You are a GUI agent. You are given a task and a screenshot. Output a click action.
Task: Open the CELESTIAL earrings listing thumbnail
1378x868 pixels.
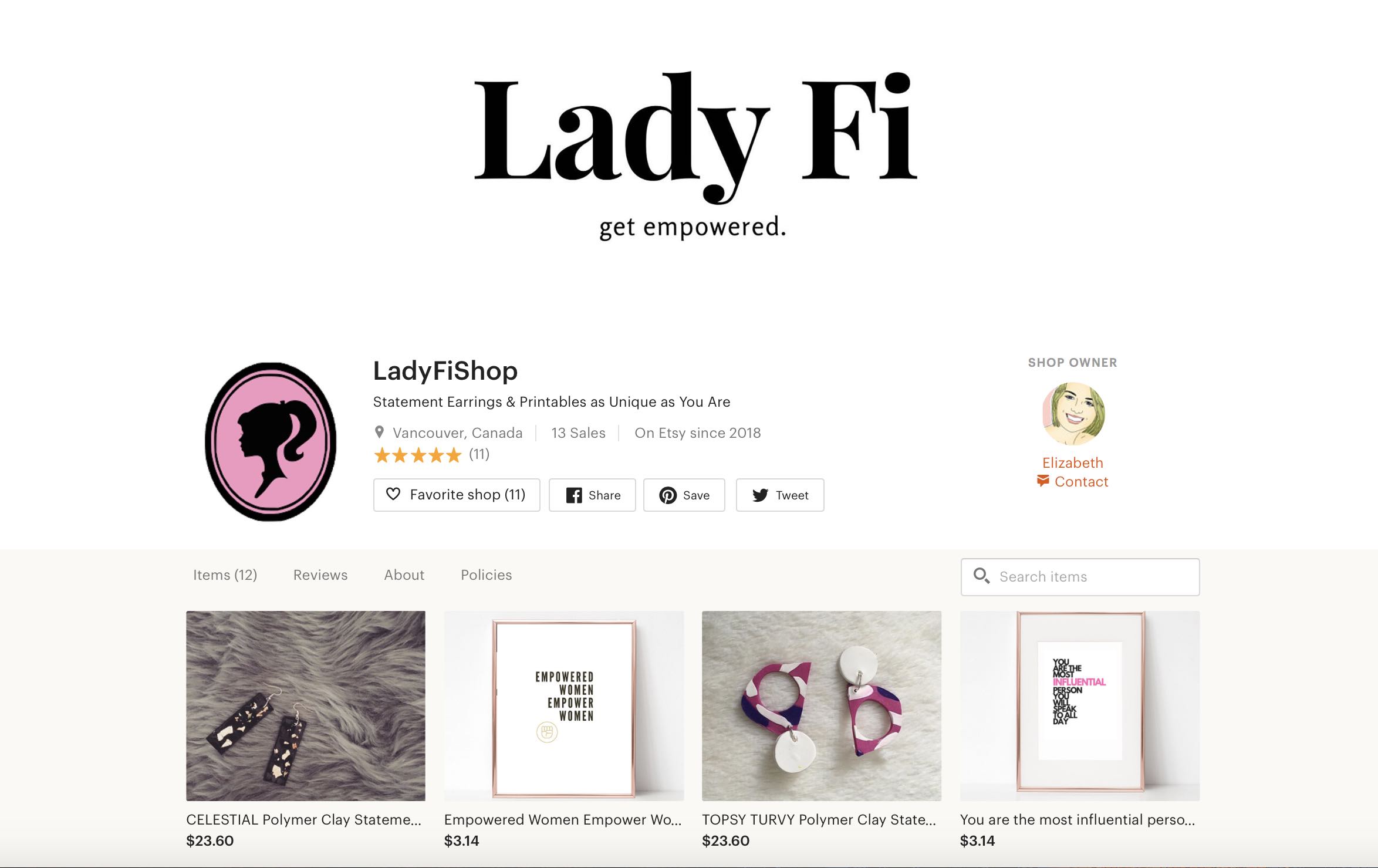click(x=306, y=706)
